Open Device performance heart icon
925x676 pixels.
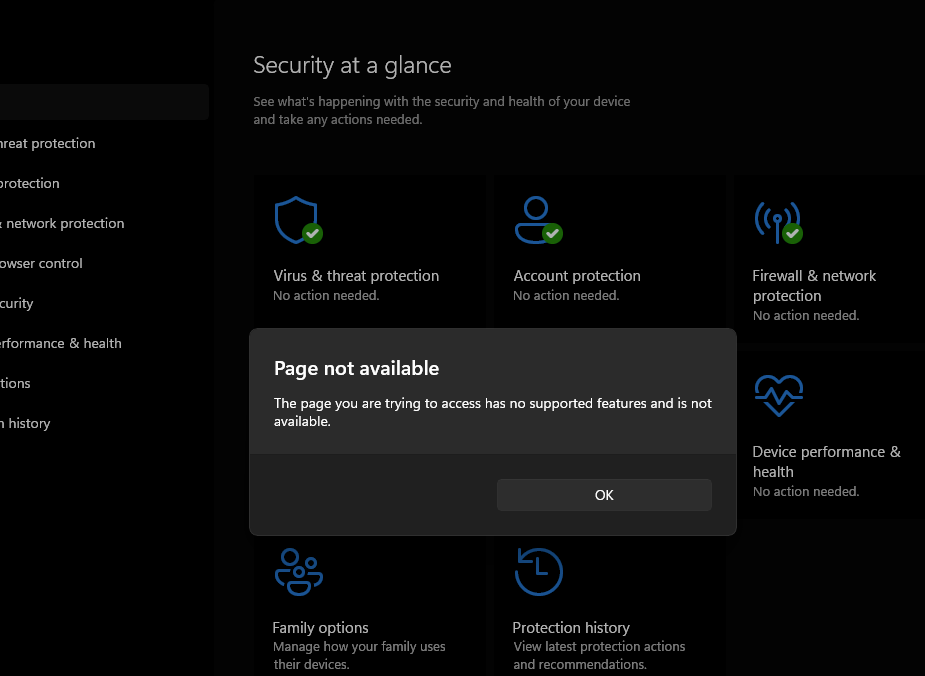pyautogui.click(x=779, y=396)
